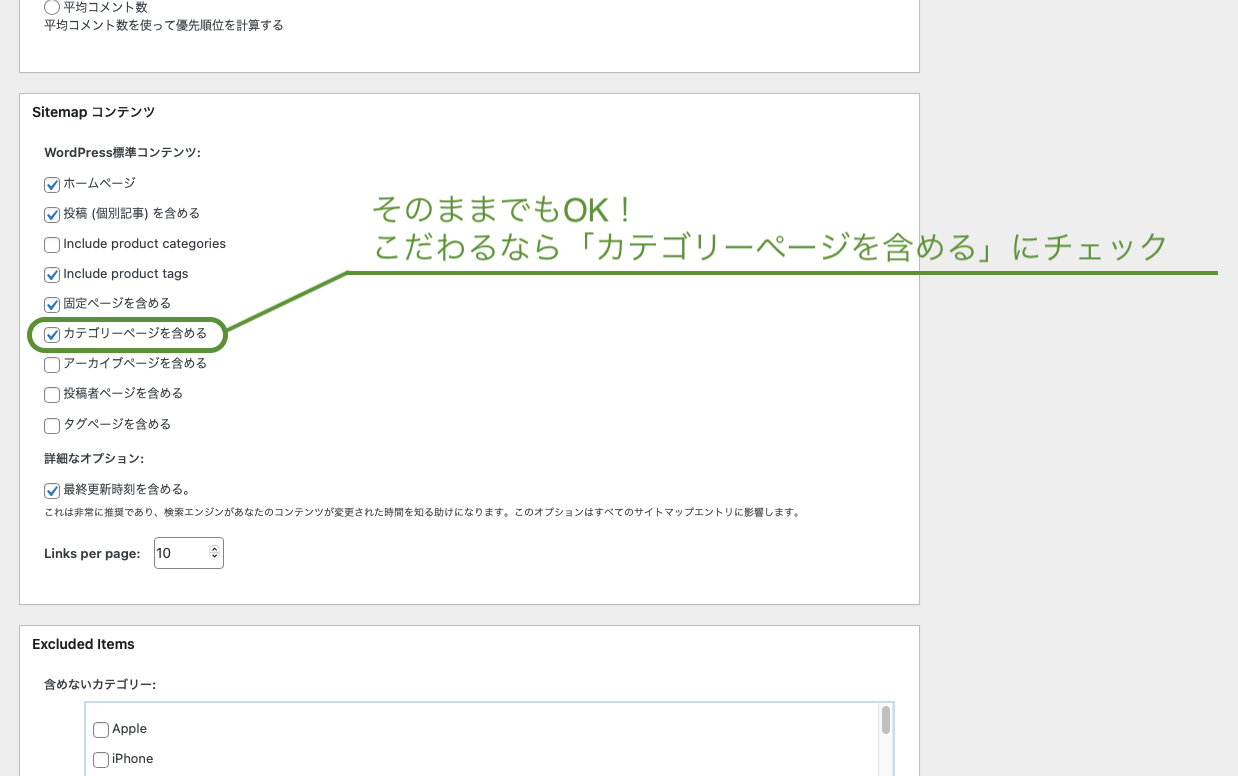Enable アーカイブページを含める checkbox

pyautogui.click(x=52, y=365)
